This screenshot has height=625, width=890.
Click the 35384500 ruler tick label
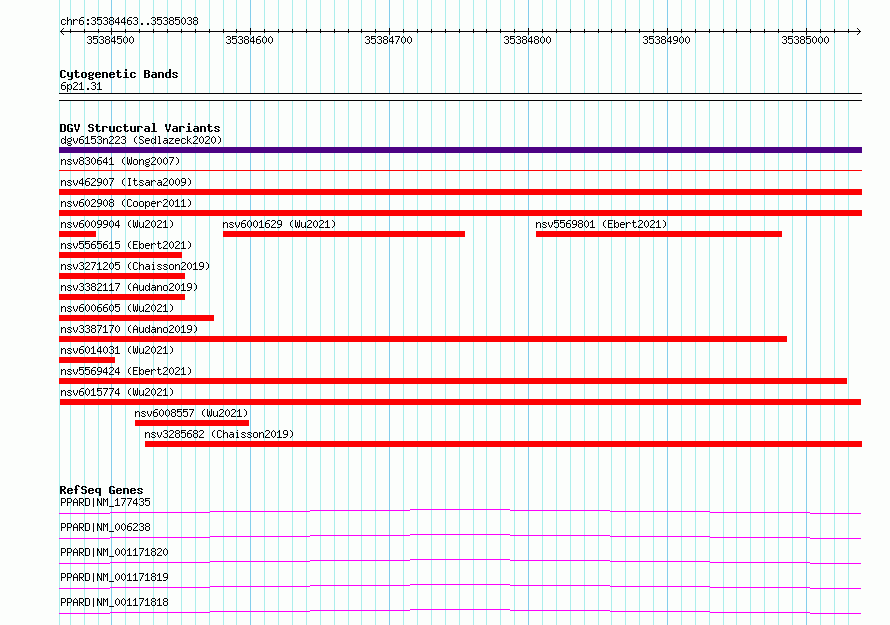coord(111,40)
